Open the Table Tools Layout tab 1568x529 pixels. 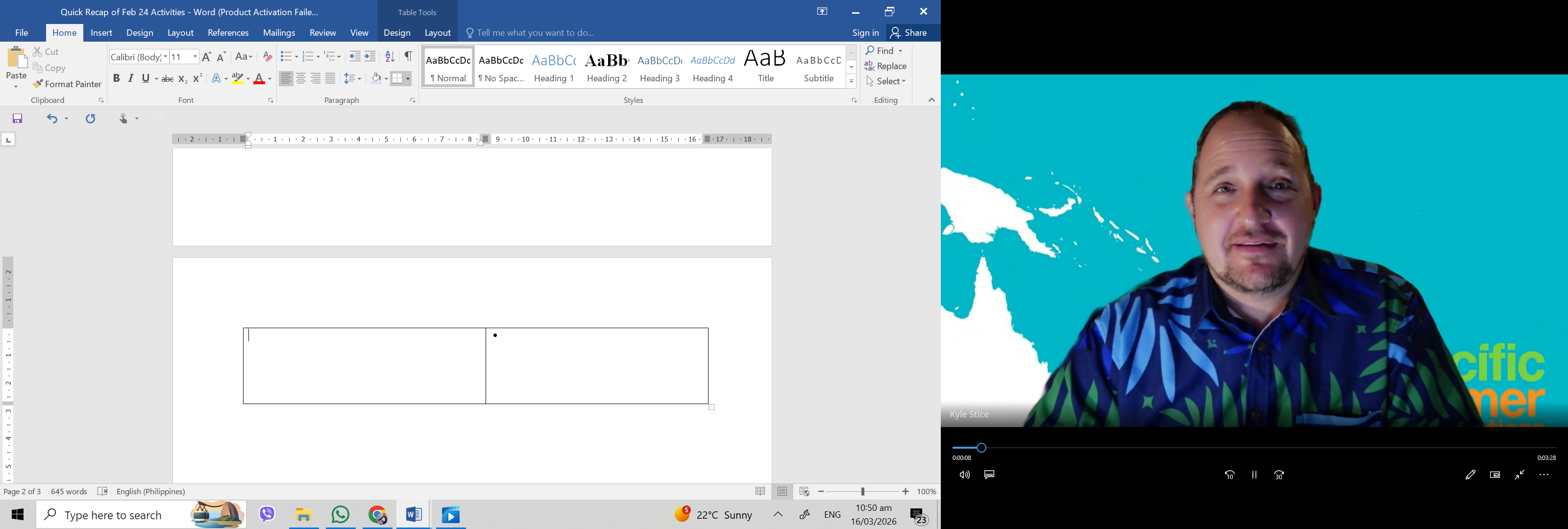tap(438, 33)
